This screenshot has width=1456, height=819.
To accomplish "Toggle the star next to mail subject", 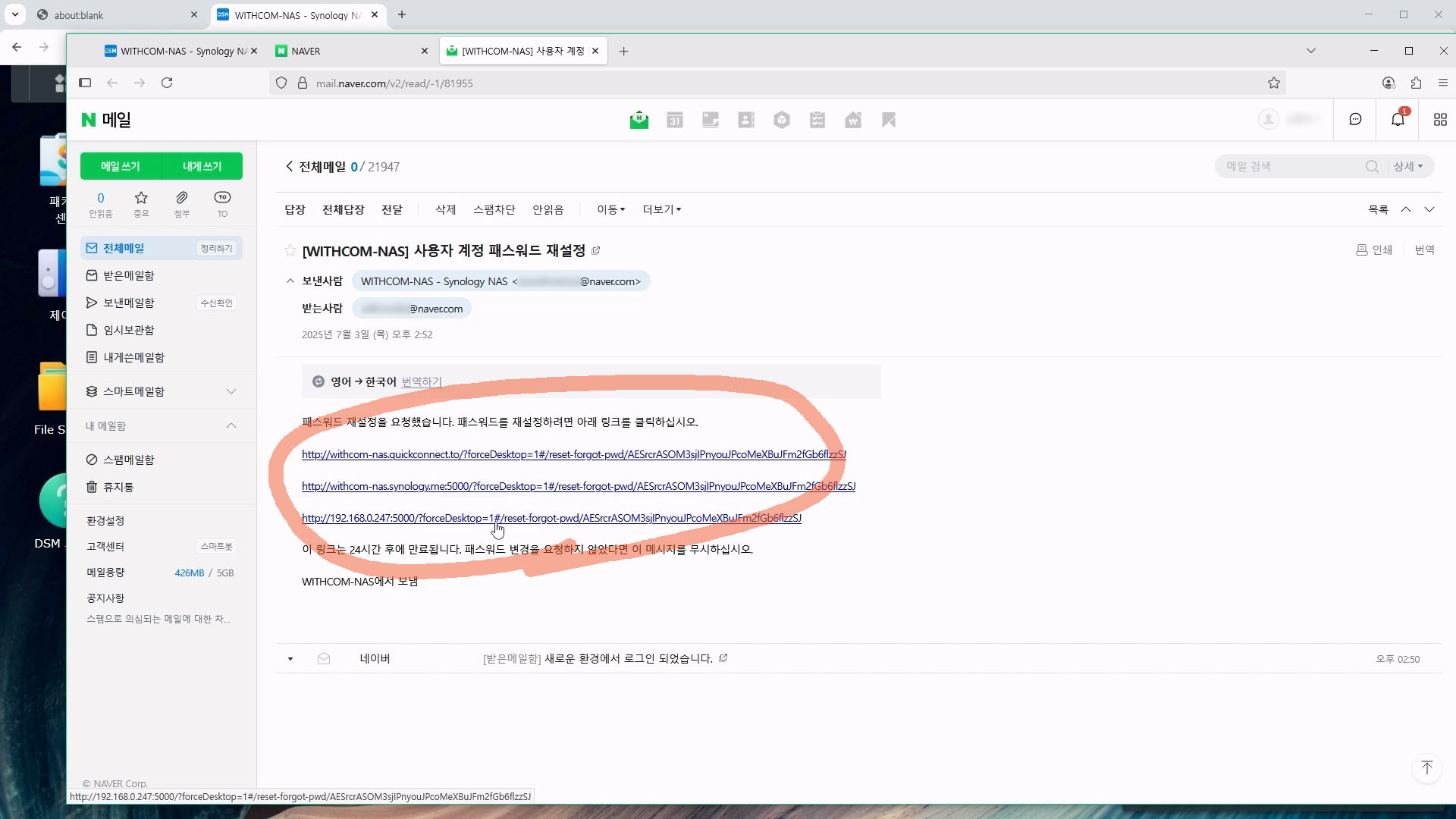I will (x=290, y=250).
